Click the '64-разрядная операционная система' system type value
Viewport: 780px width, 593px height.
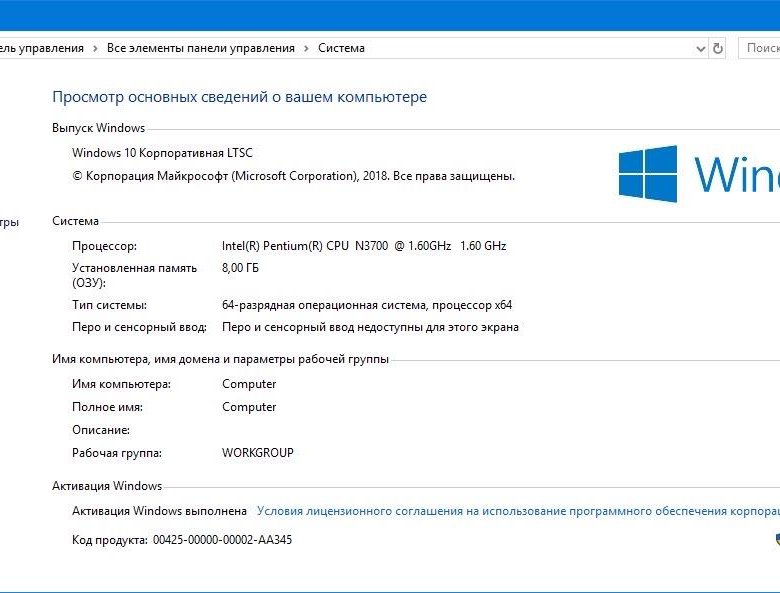point(366,305)
